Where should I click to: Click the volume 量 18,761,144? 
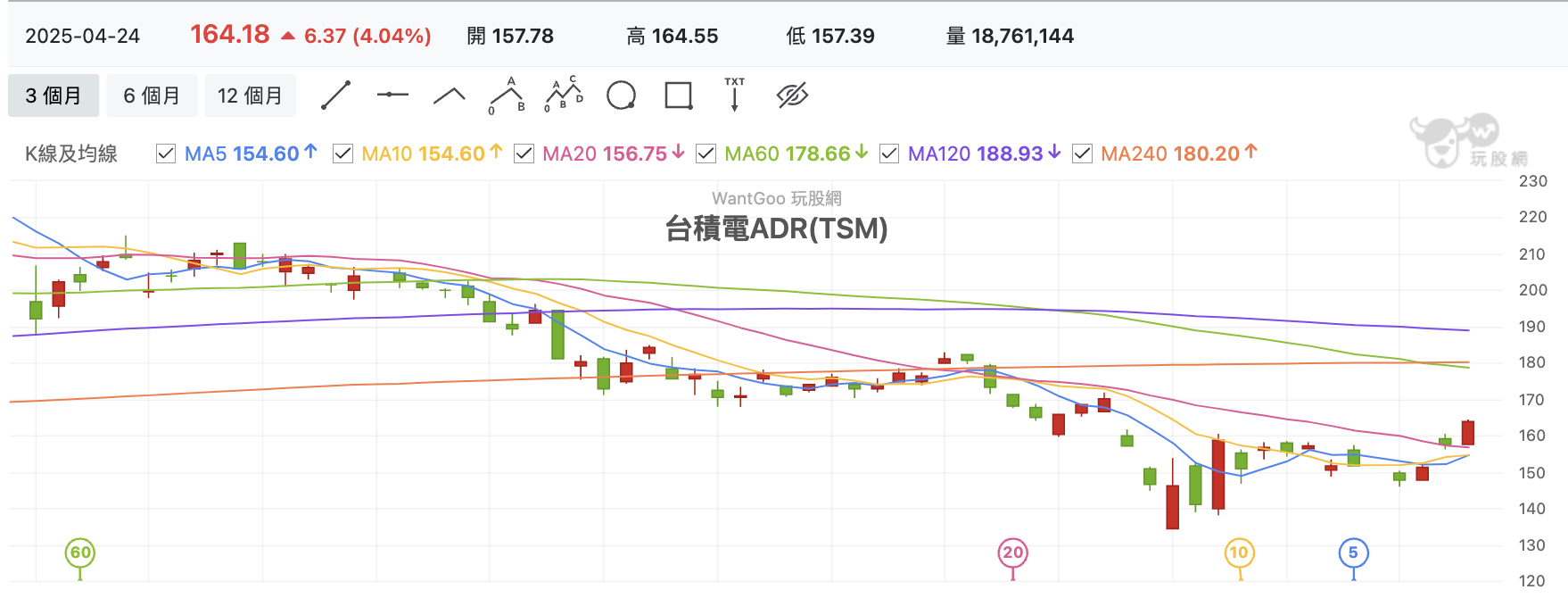(x=1010, y=36)
